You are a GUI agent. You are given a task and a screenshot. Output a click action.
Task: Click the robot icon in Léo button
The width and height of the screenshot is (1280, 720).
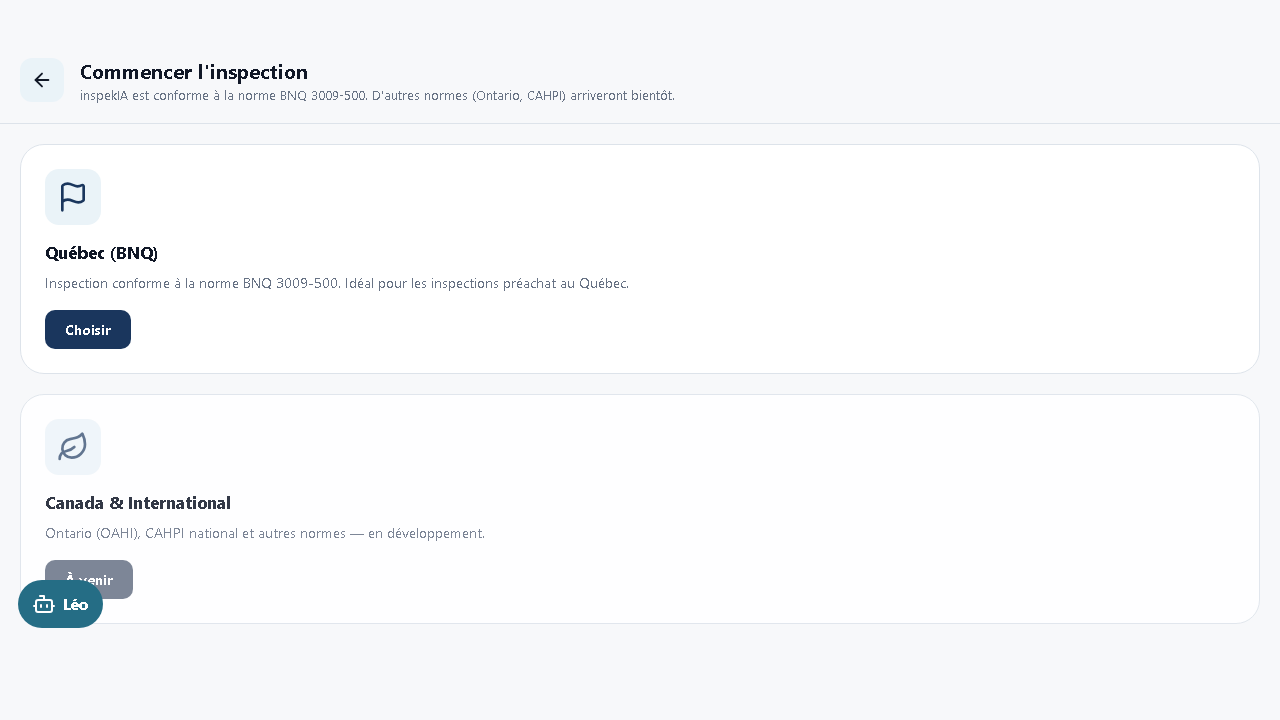44,604
